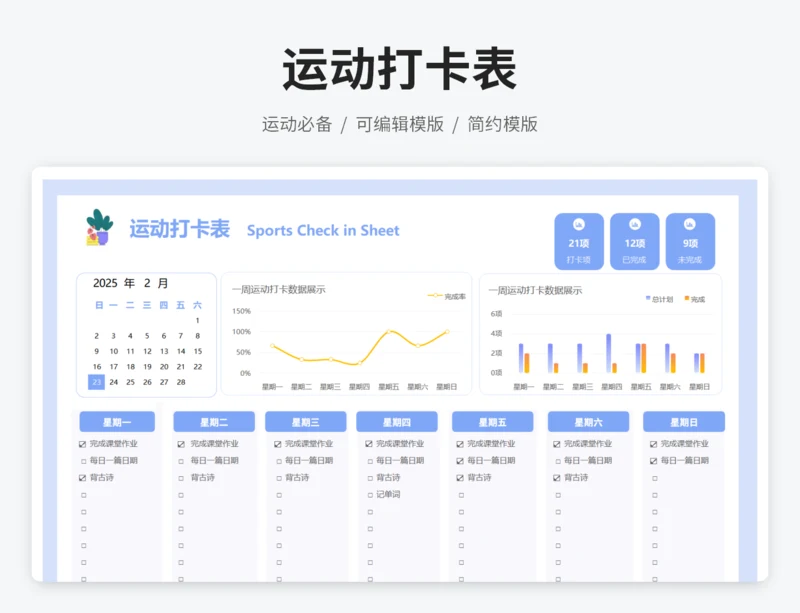Click the 完成率 yellow legend marker
This screenshot has height=613, width=800.
(x=435, y=296)
